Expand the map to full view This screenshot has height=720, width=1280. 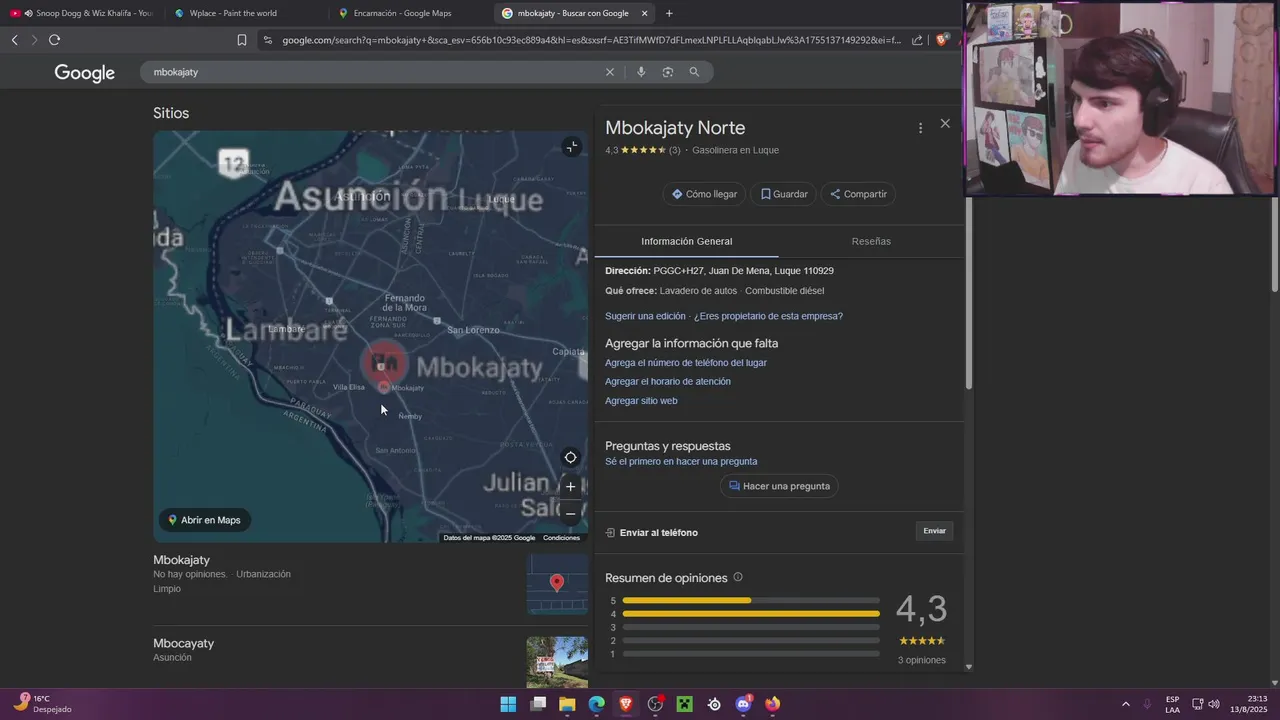pos(572,147)
